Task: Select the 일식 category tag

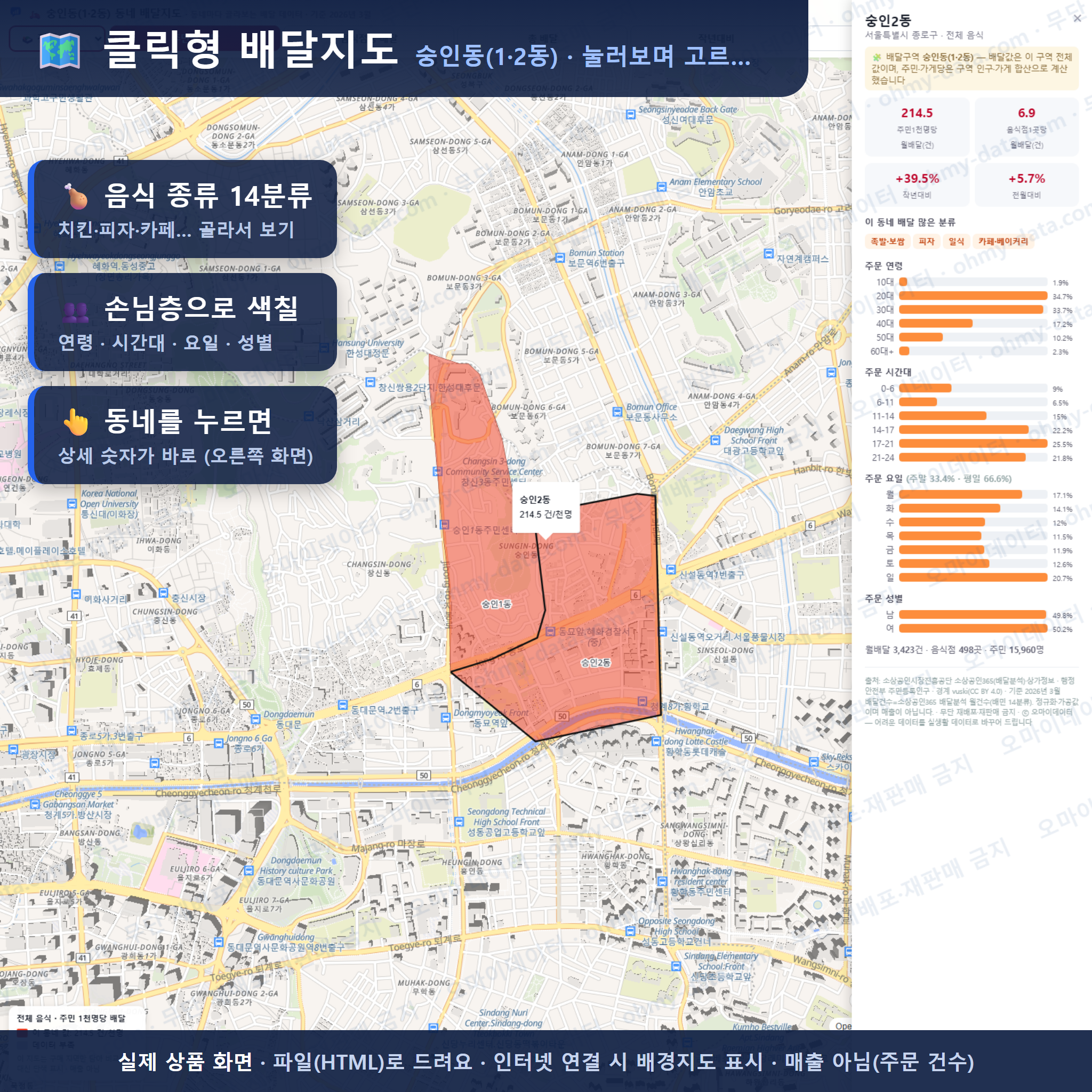Action: tap(957, 242)
